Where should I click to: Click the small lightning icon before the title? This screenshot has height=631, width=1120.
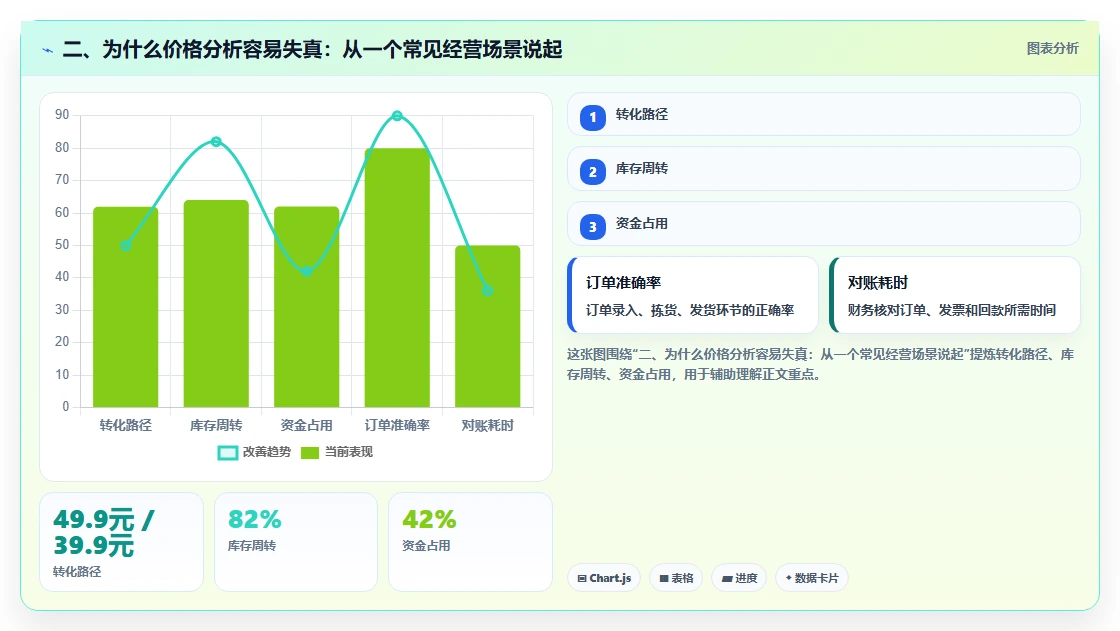tap(48, 50)
